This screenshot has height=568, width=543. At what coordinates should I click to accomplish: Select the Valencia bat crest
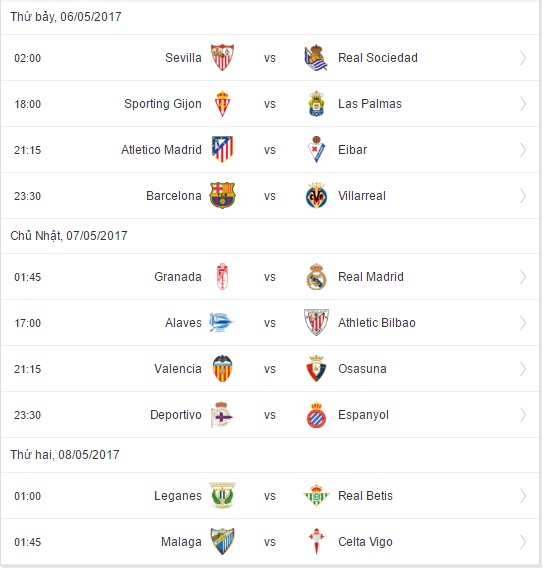coord(222,369)
